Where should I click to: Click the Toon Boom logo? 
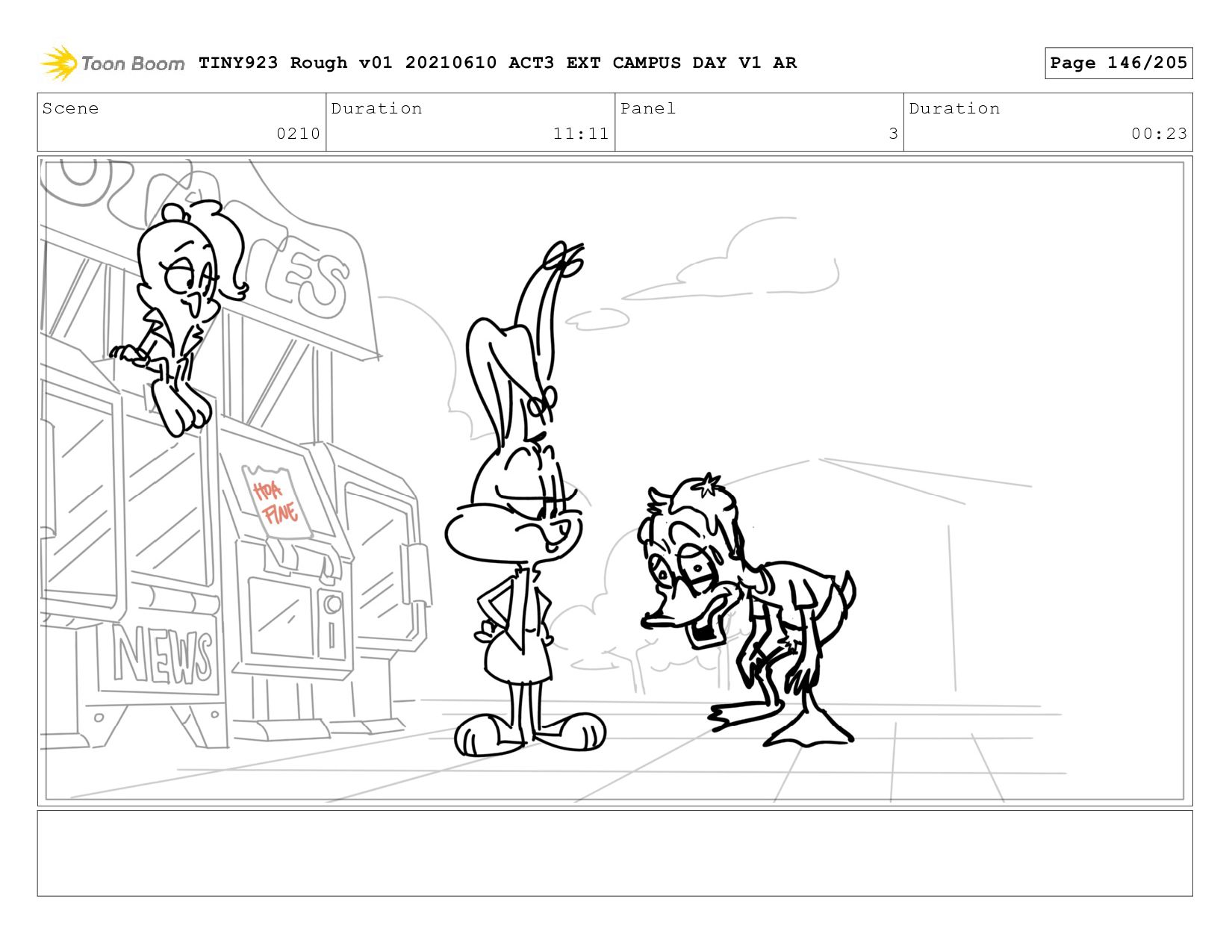point(112,63)
